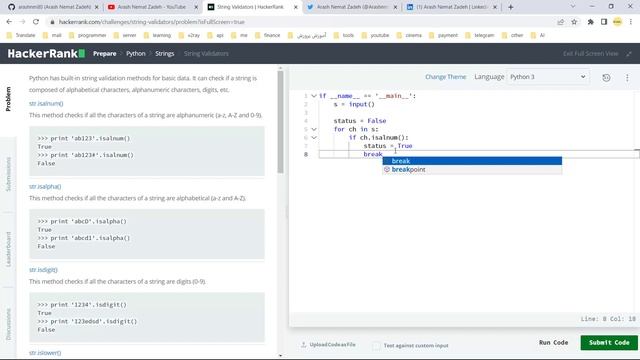This screenshot has width=640, height=360.
Task: Click the upload icon beside Upload Code as File
Action: tap(303, 345)
